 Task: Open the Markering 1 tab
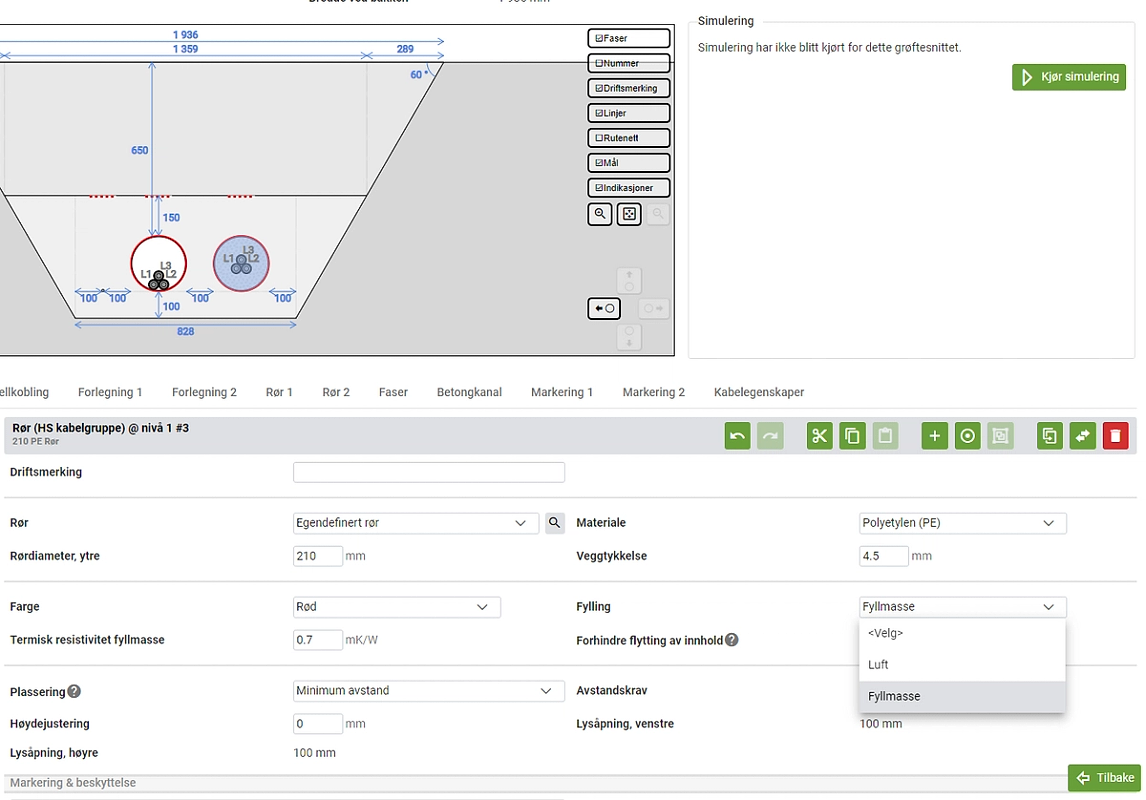point(562,392)
